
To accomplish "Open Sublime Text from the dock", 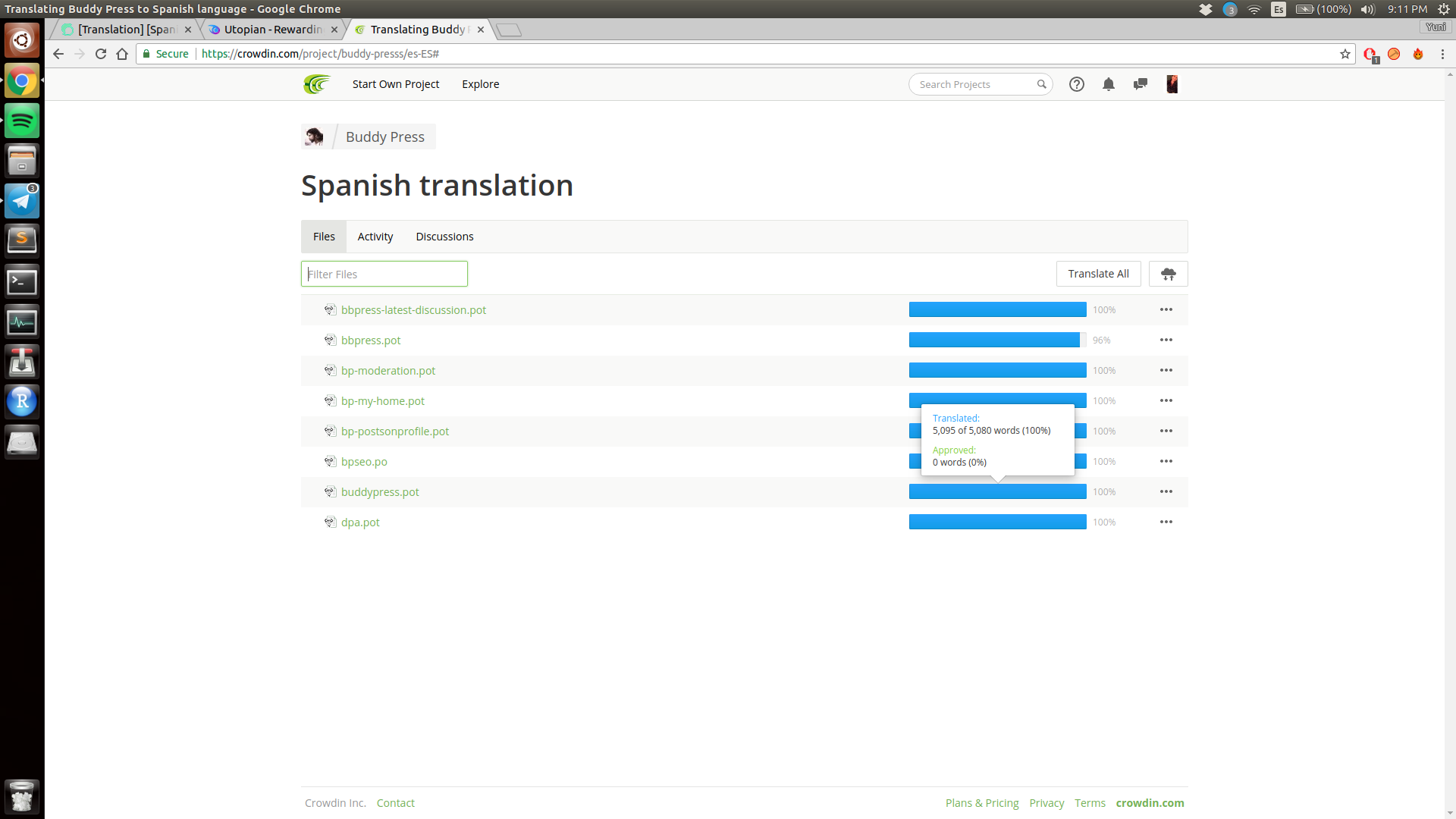I will click(22, 241).
